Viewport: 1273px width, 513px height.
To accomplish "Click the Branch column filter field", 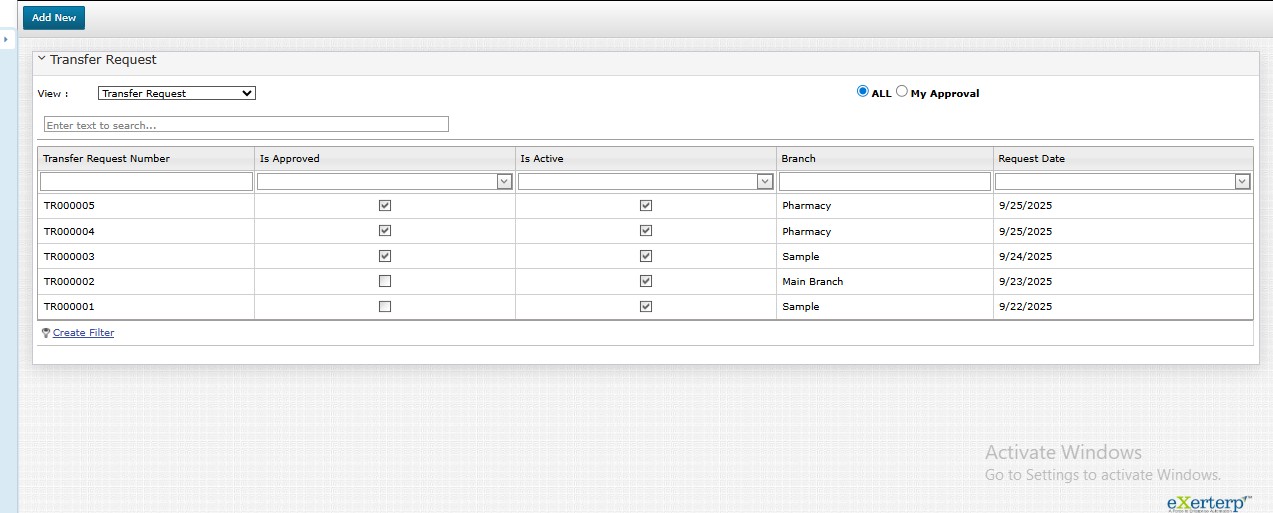I will tap(884, 182).
